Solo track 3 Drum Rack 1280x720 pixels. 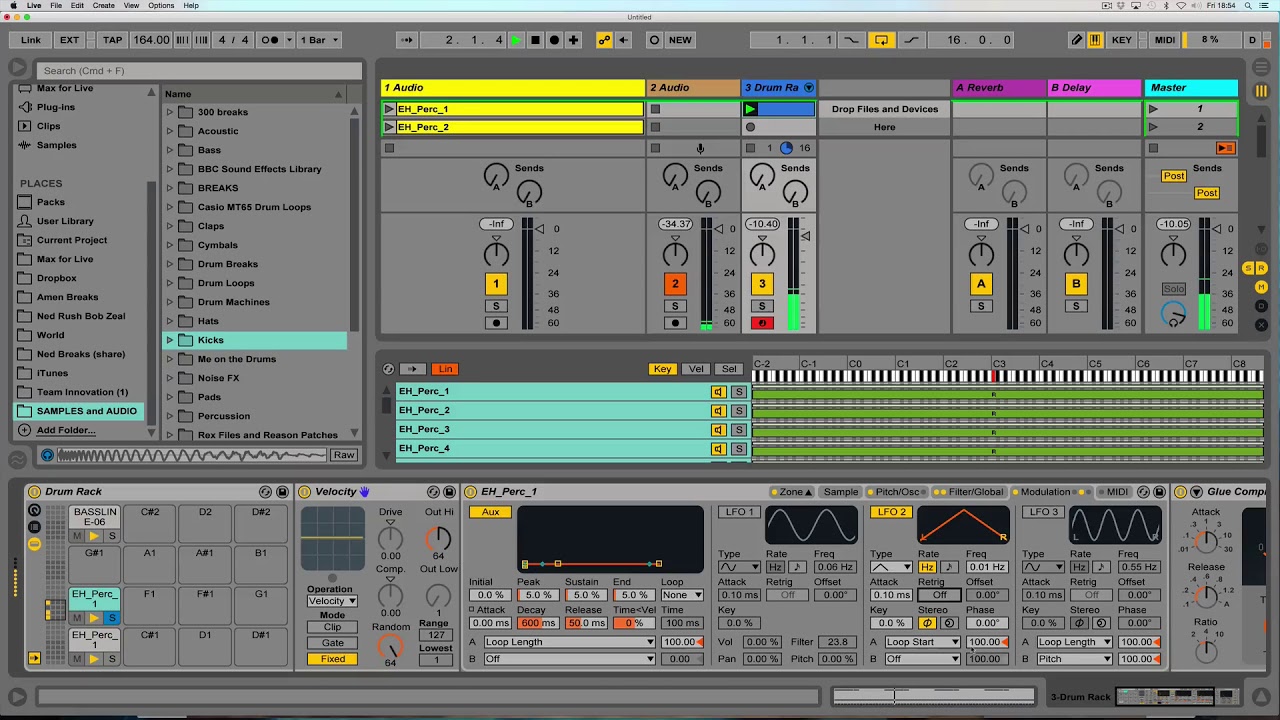762,306
